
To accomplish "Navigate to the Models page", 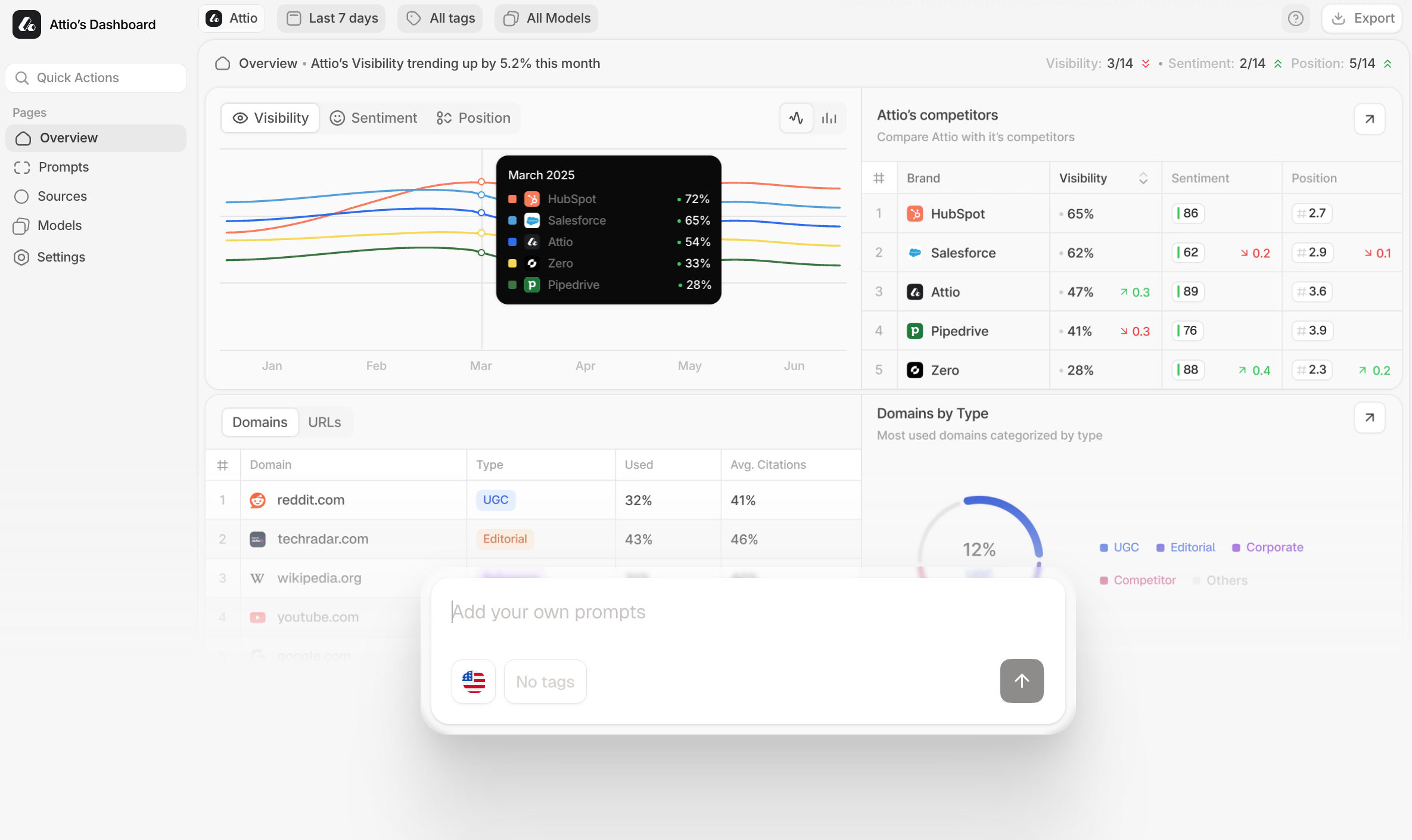I will click(60, 225).
